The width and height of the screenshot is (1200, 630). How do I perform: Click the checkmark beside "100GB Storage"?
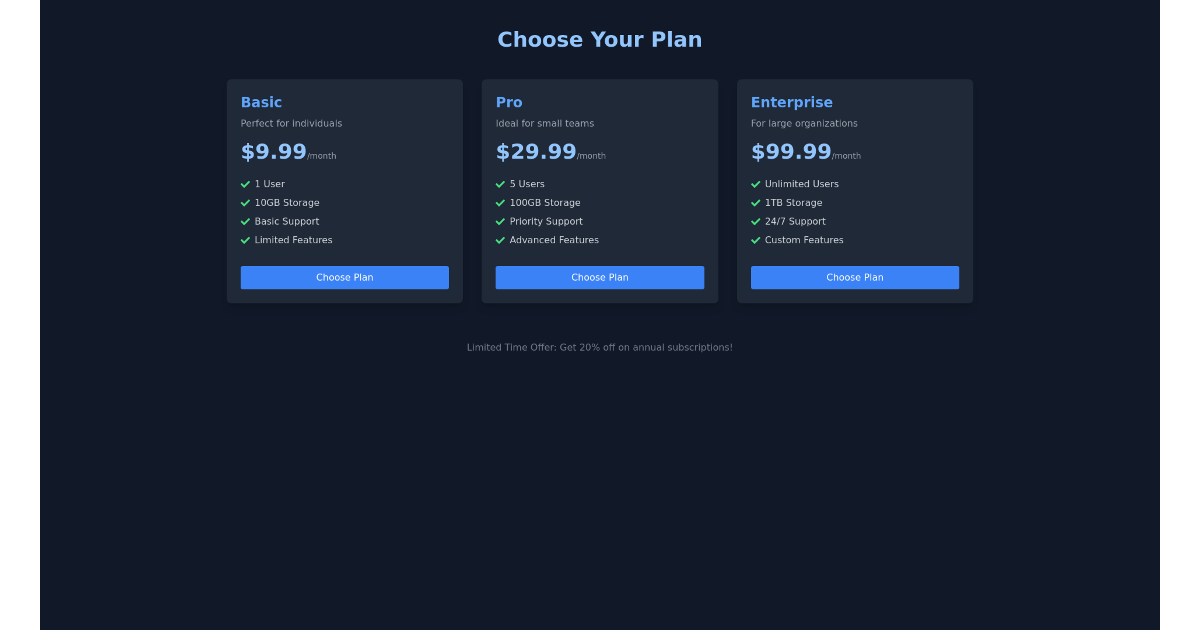[500, 203]
